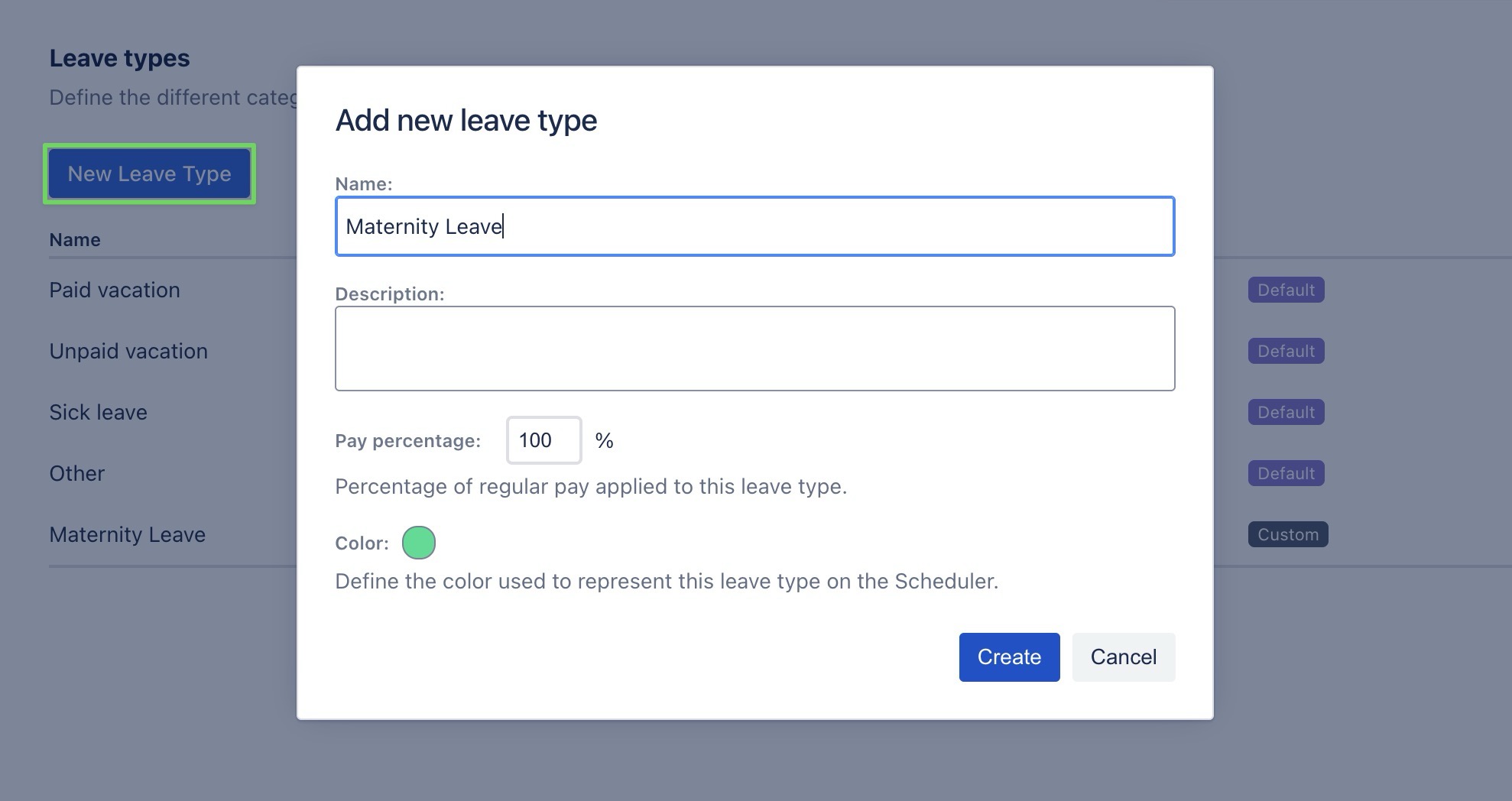
Task: Click the Other leave type row
Action: (x=76, y=474)
